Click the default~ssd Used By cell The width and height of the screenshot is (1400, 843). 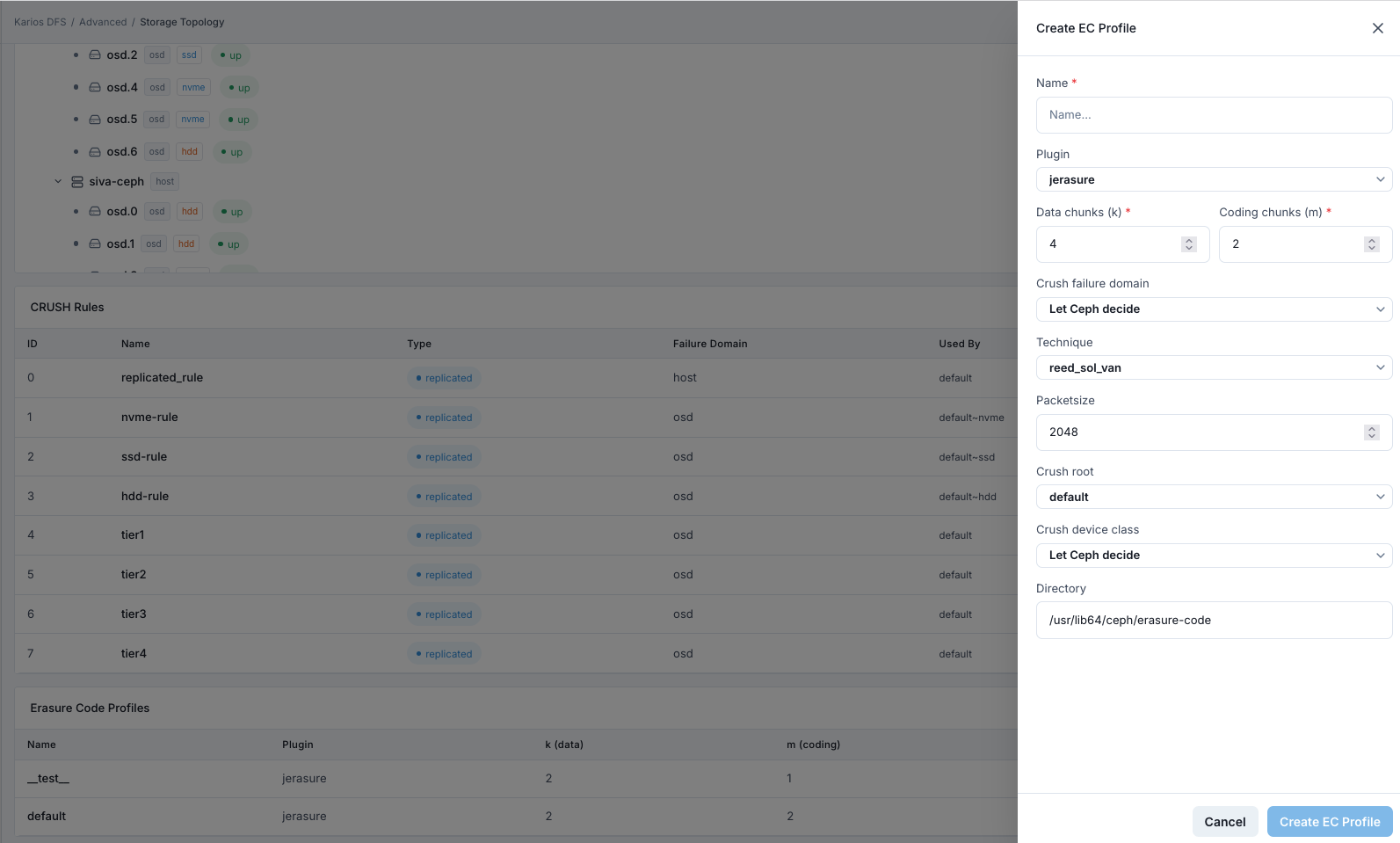[967, 457]
